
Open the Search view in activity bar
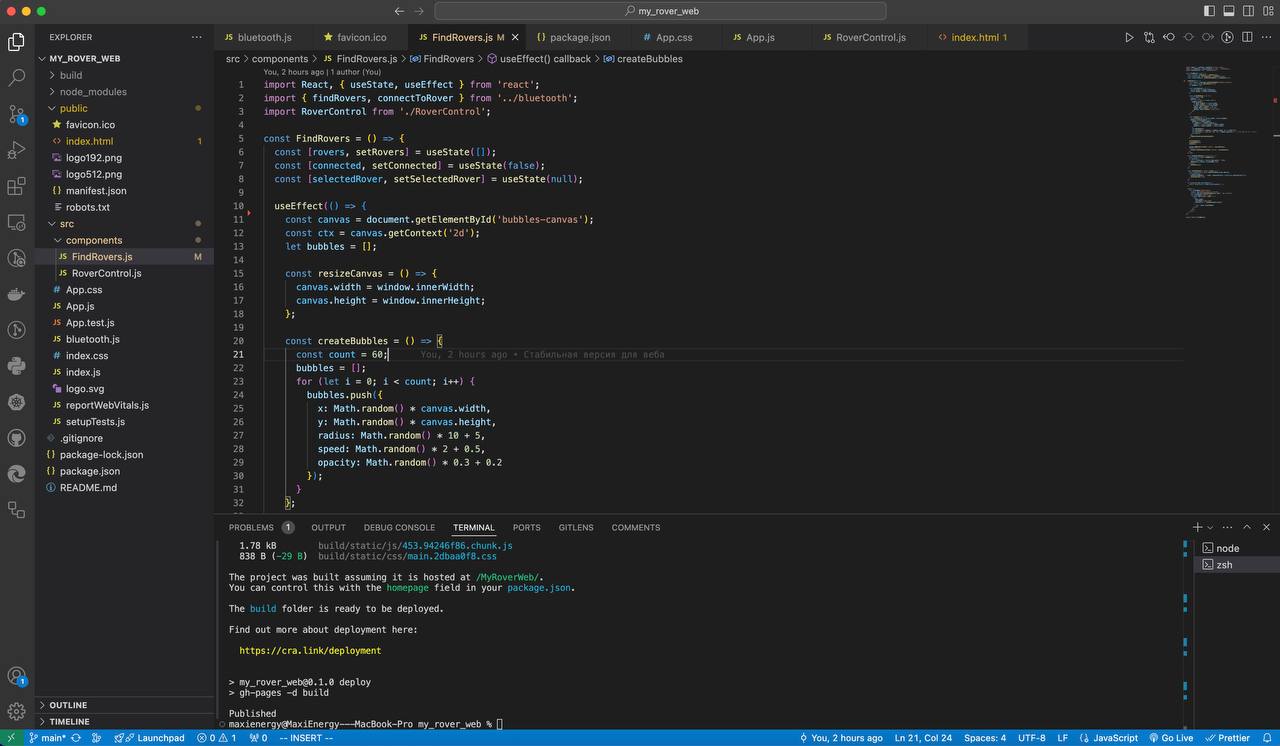[16, 77]
